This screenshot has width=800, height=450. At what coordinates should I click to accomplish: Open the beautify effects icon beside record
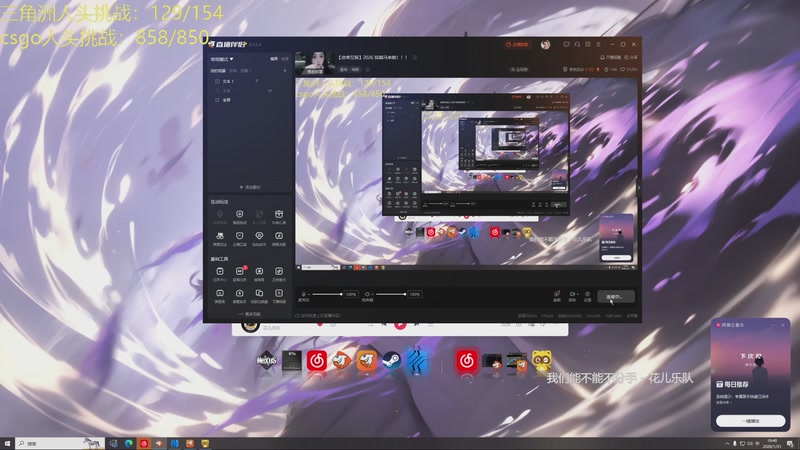(557, 294)
